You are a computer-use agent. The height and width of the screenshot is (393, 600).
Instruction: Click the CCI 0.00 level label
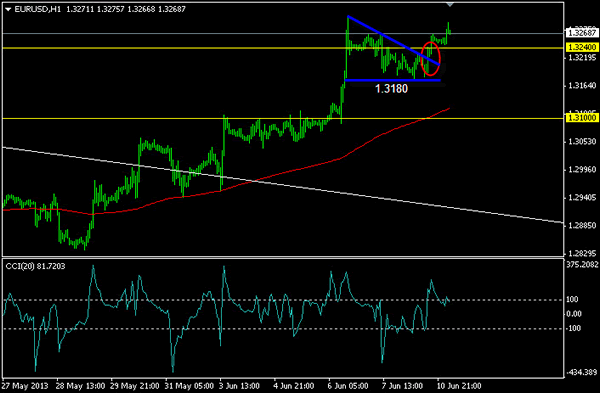(574, 314)
